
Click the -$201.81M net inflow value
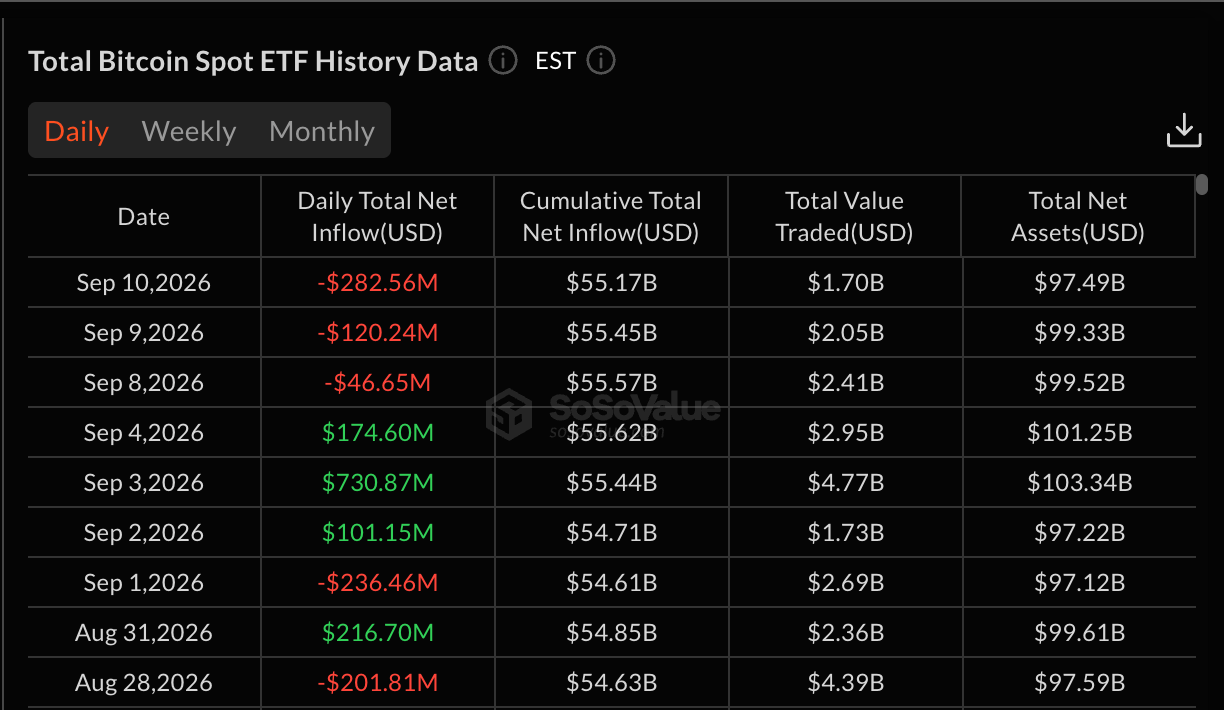(x=378, y=683)
